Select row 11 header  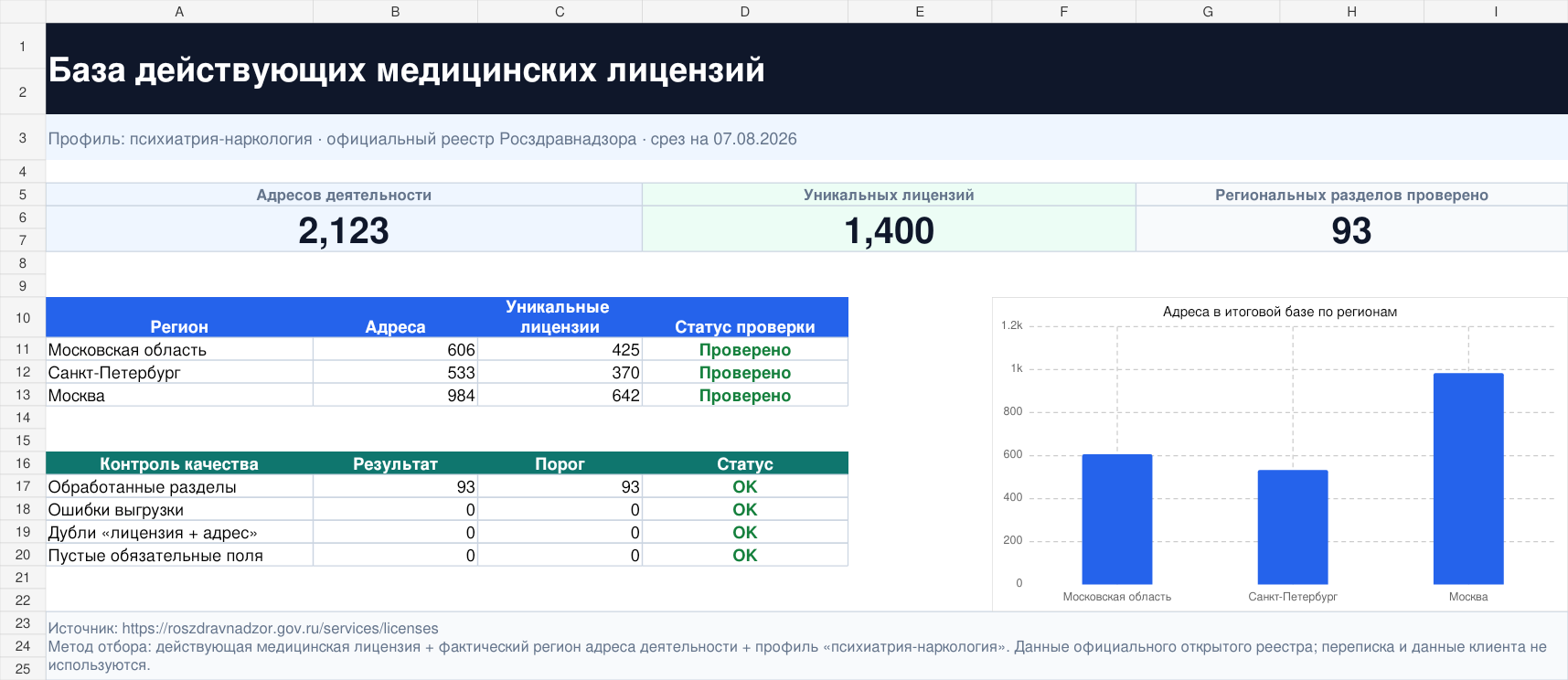[x=23, y=349]
